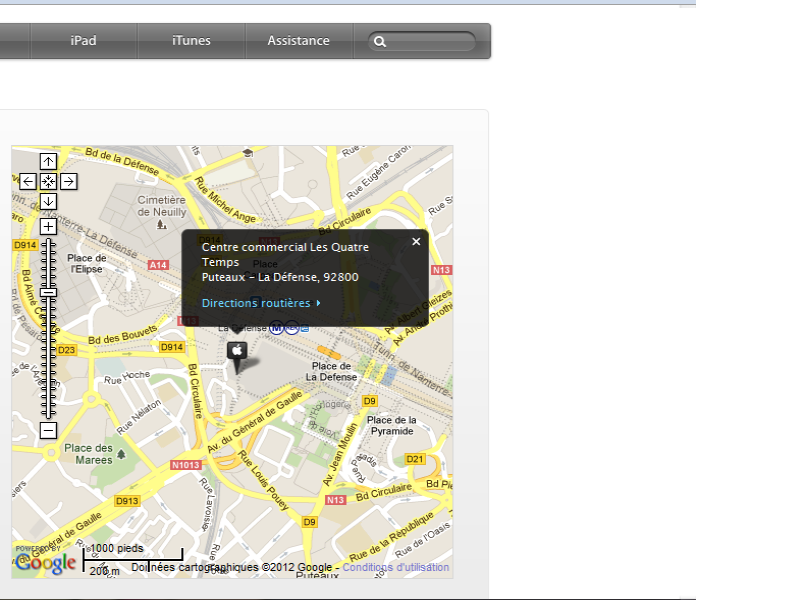
Task: Click Puteaux – La Défense, 92800 address
Action: 280,277
